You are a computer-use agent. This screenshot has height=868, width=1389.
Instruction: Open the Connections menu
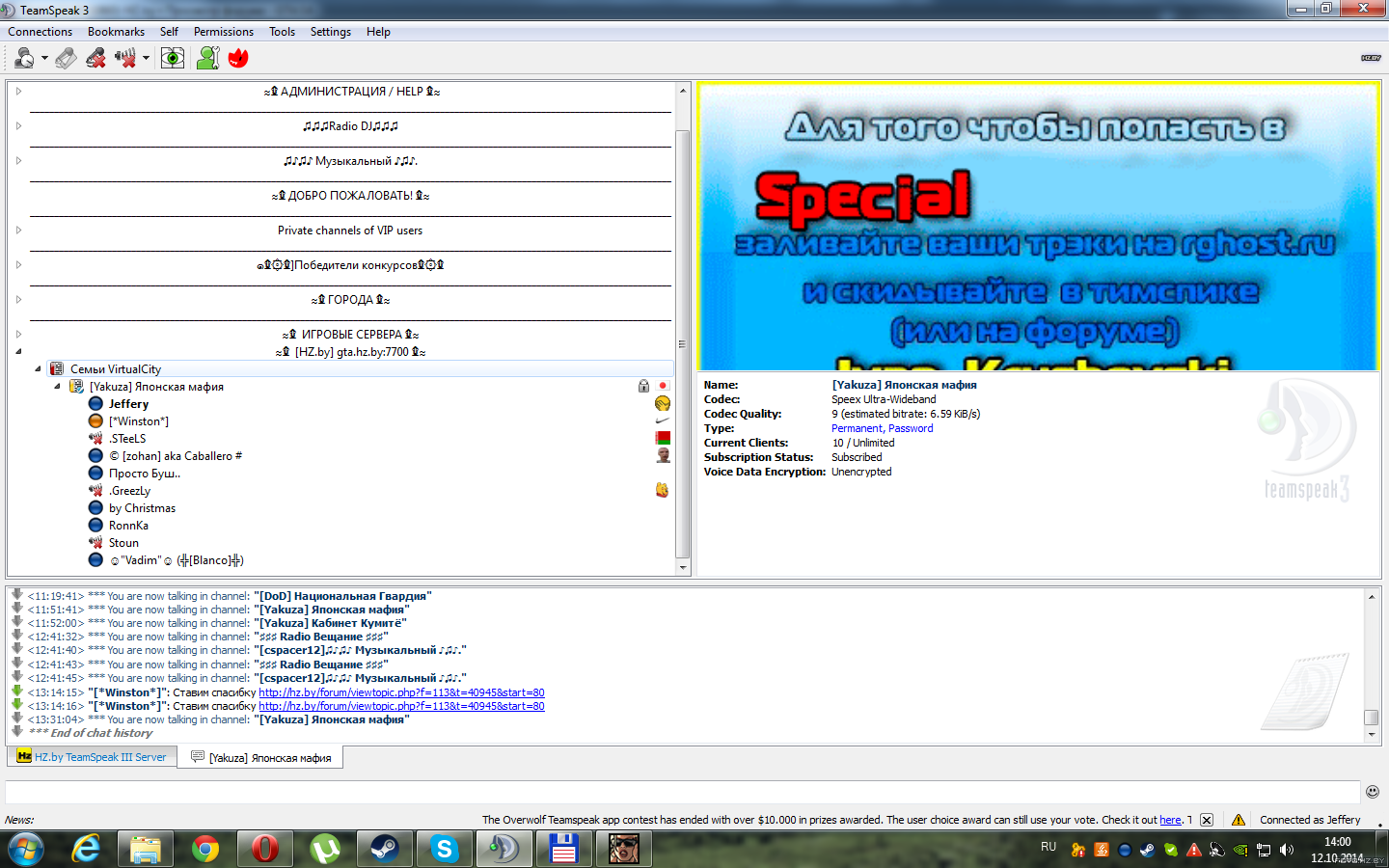(41, 32)
